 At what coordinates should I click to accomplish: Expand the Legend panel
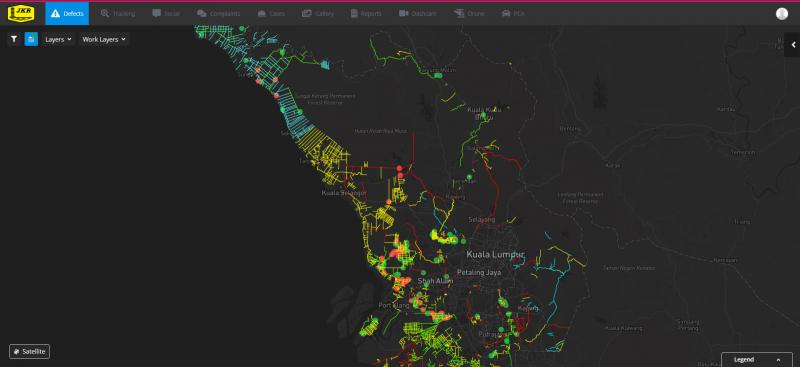[x=757, y=359]
